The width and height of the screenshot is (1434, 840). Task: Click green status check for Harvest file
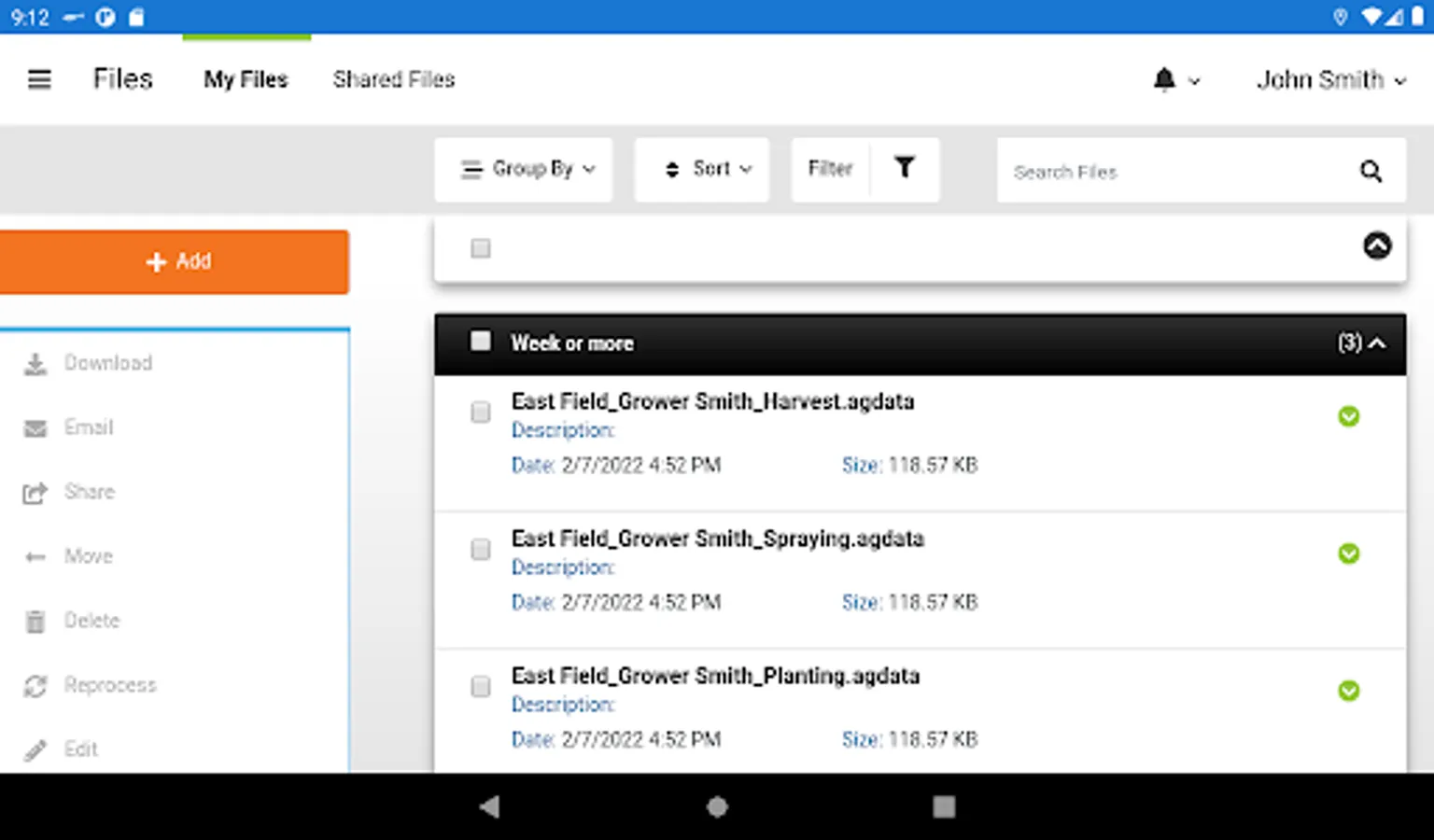click(x=1348, y=416)
